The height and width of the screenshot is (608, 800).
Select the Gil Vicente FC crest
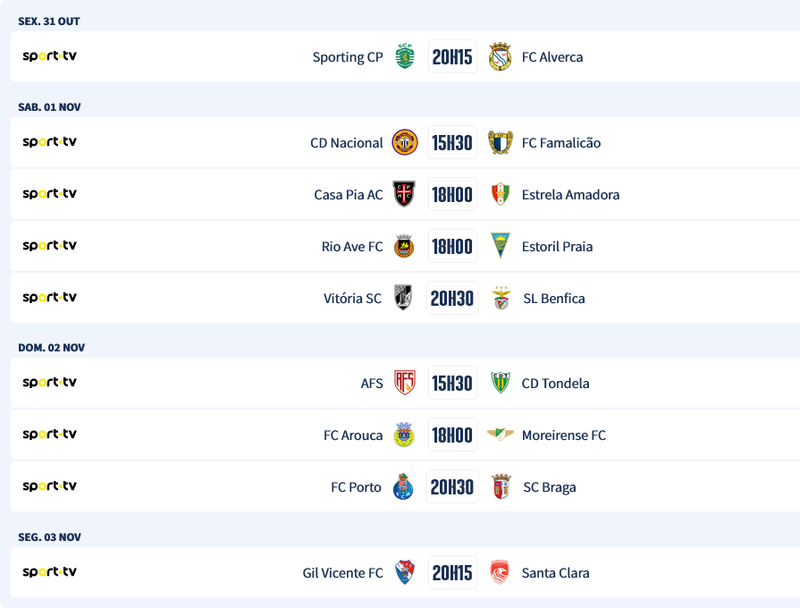404,573
